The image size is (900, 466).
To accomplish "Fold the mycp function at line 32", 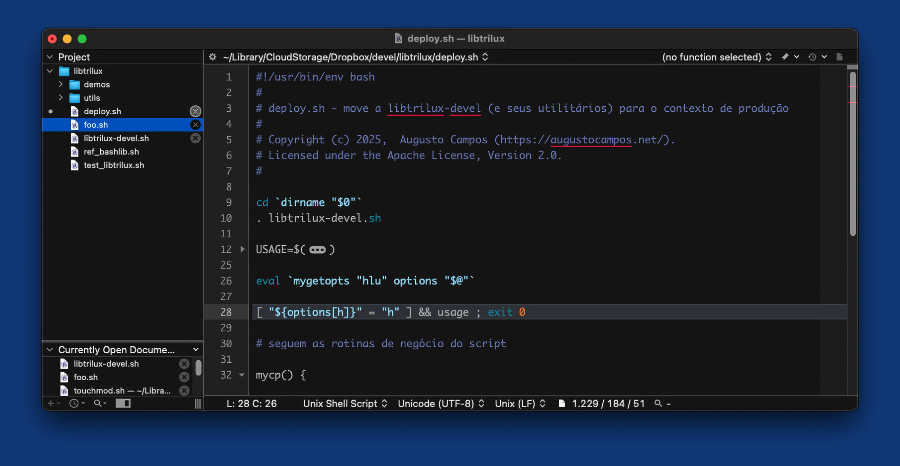I will pos(243,375).
